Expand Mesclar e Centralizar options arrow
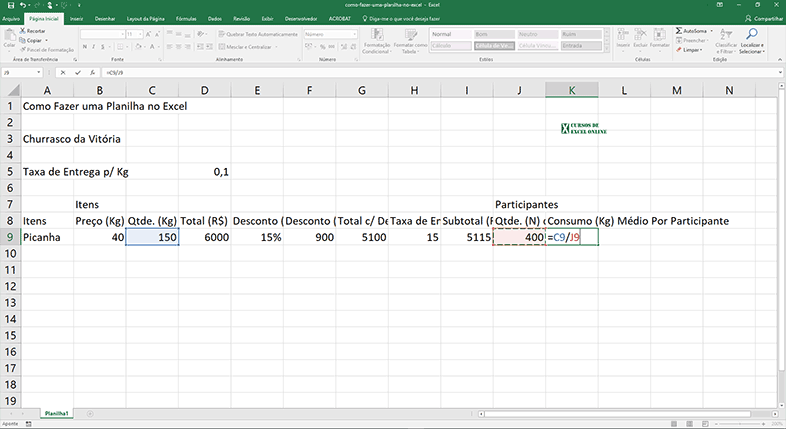The height and width of the screenshot is (429, 786). 276,47
